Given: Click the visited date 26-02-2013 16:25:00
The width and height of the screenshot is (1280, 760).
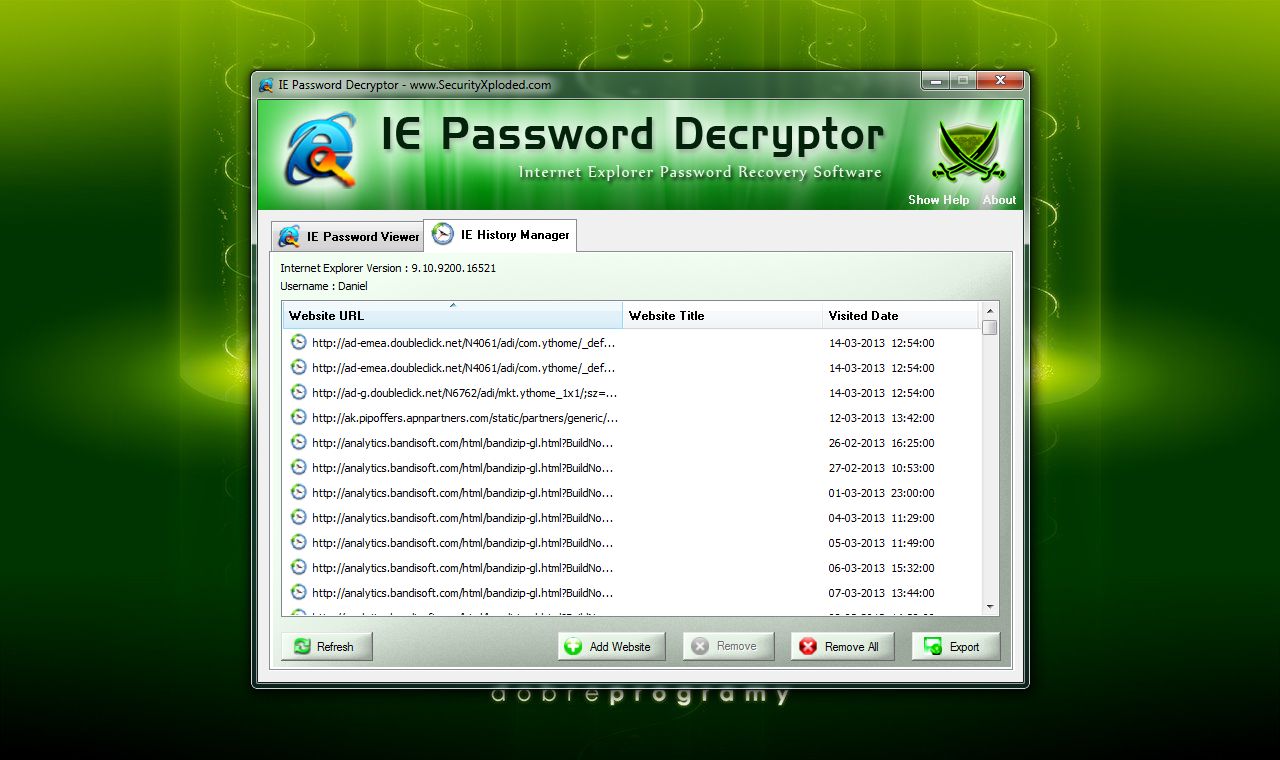Looking at the screenshot, I should click(881, 443).
